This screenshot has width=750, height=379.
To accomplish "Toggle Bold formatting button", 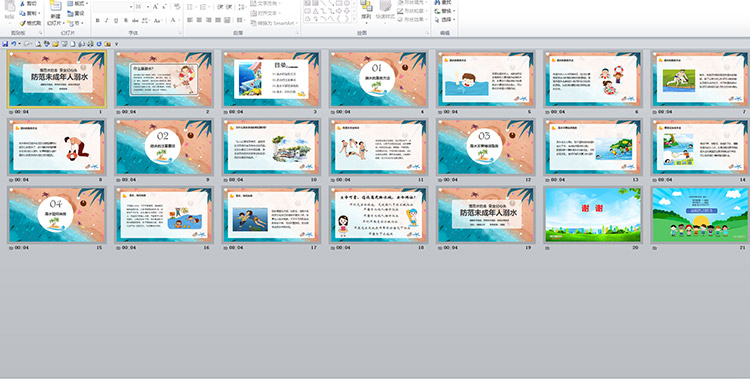I will 98,21.
